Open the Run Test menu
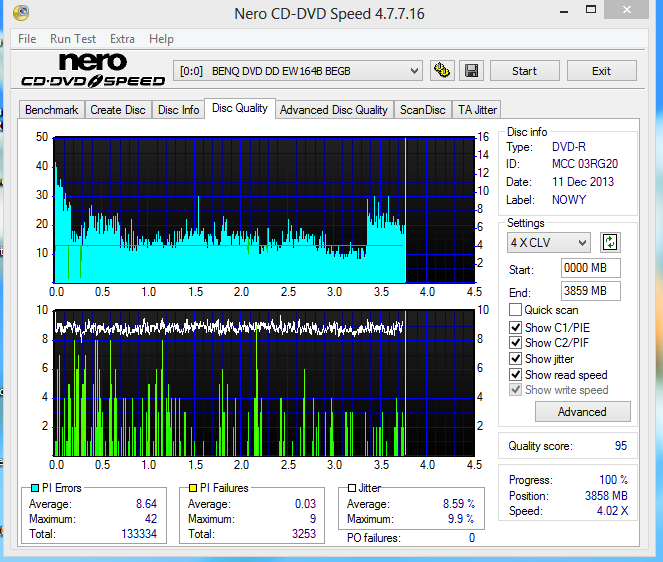This screenshot has width=663, height=562. [x=73, y=39]
